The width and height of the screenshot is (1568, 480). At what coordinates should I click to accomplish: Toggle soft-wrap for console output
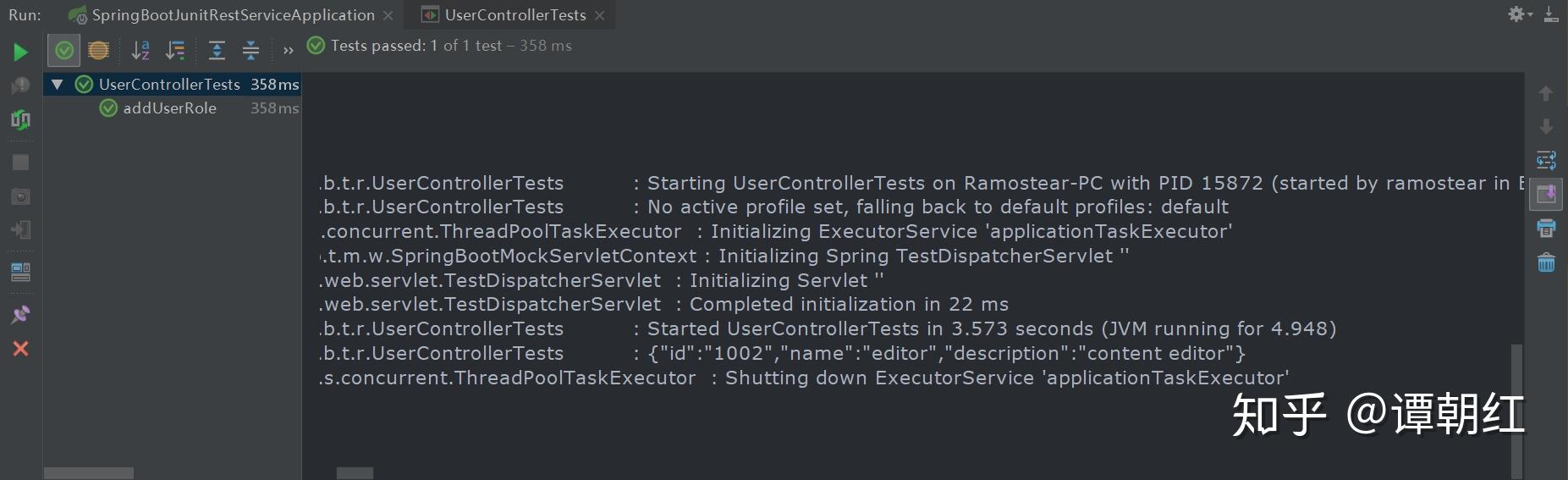tap(1546, 160)
